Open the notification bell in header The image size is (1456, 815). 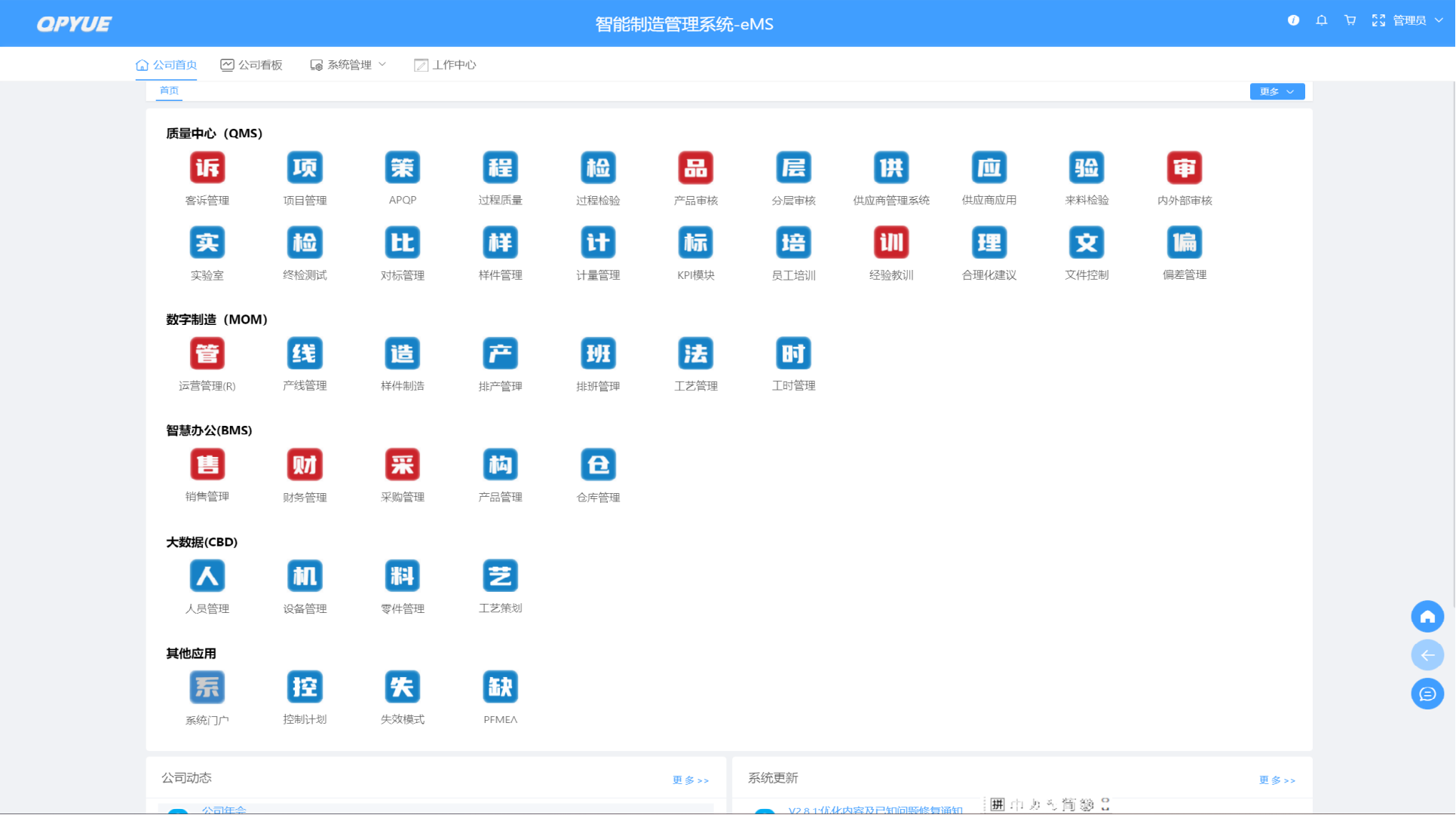coord(1321,20)
